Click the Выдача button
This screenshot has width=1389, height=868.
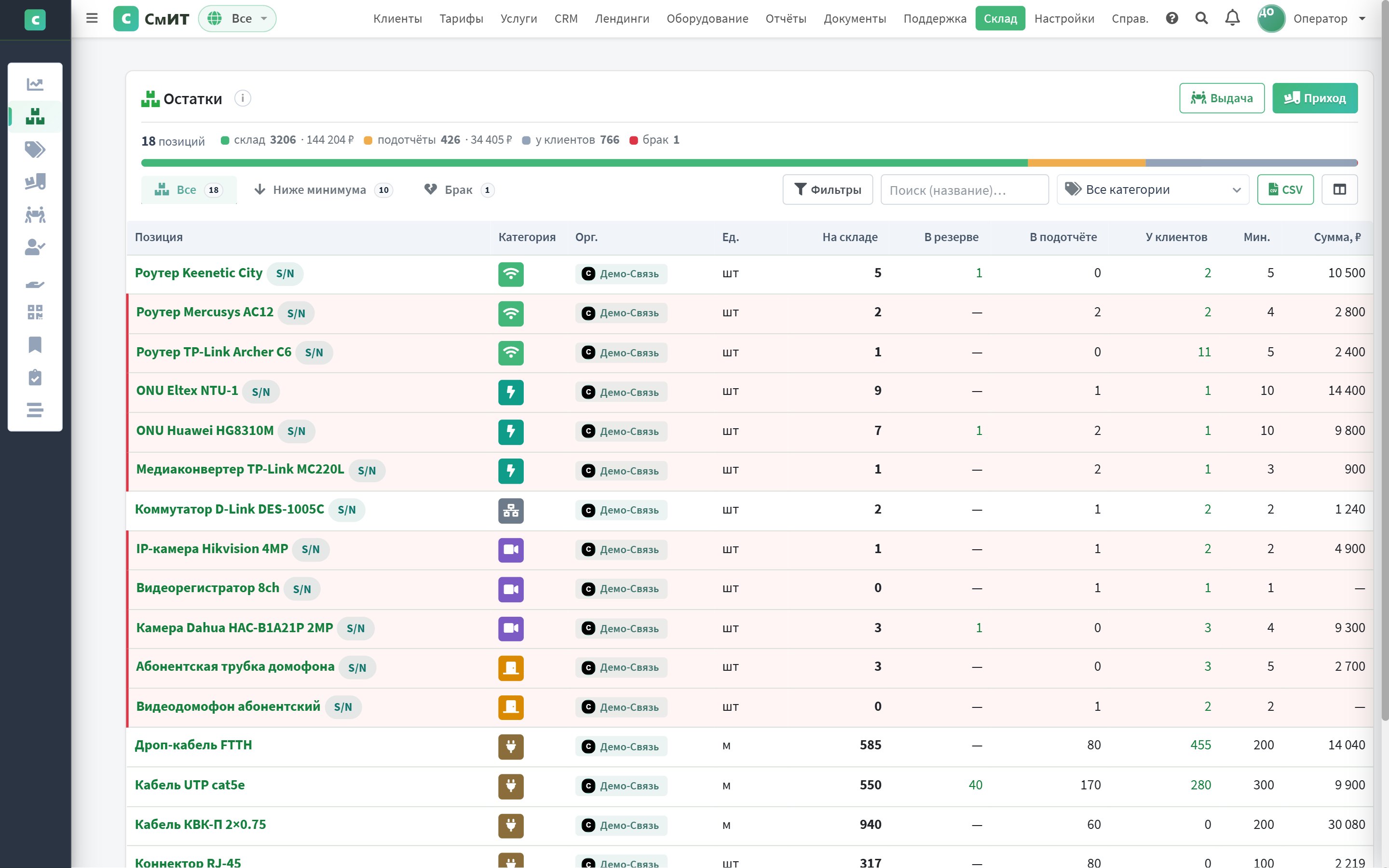(1221, 98)
